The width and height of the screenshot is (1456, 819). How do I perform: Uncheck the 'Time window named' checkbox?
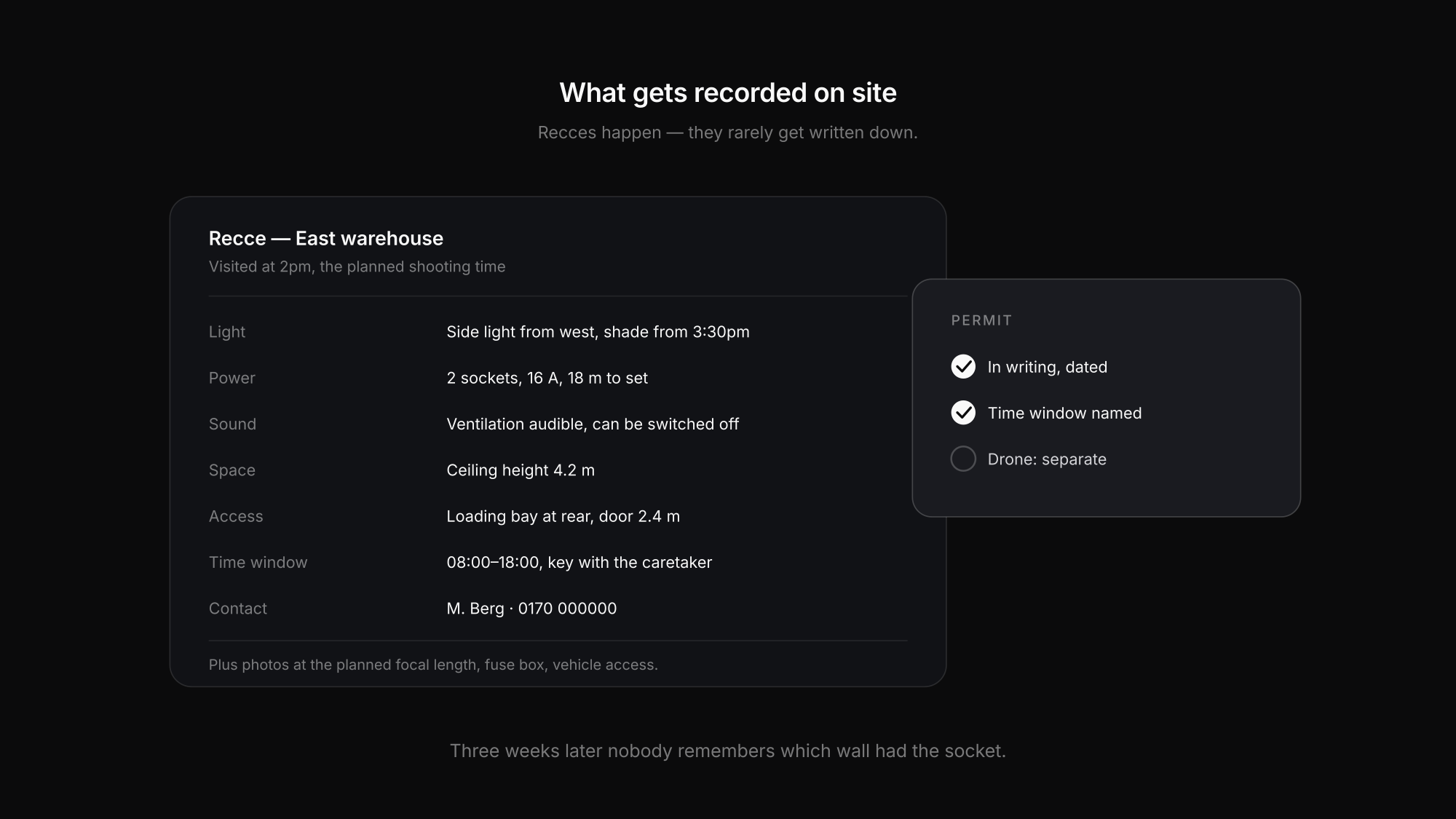click(963, 413)
